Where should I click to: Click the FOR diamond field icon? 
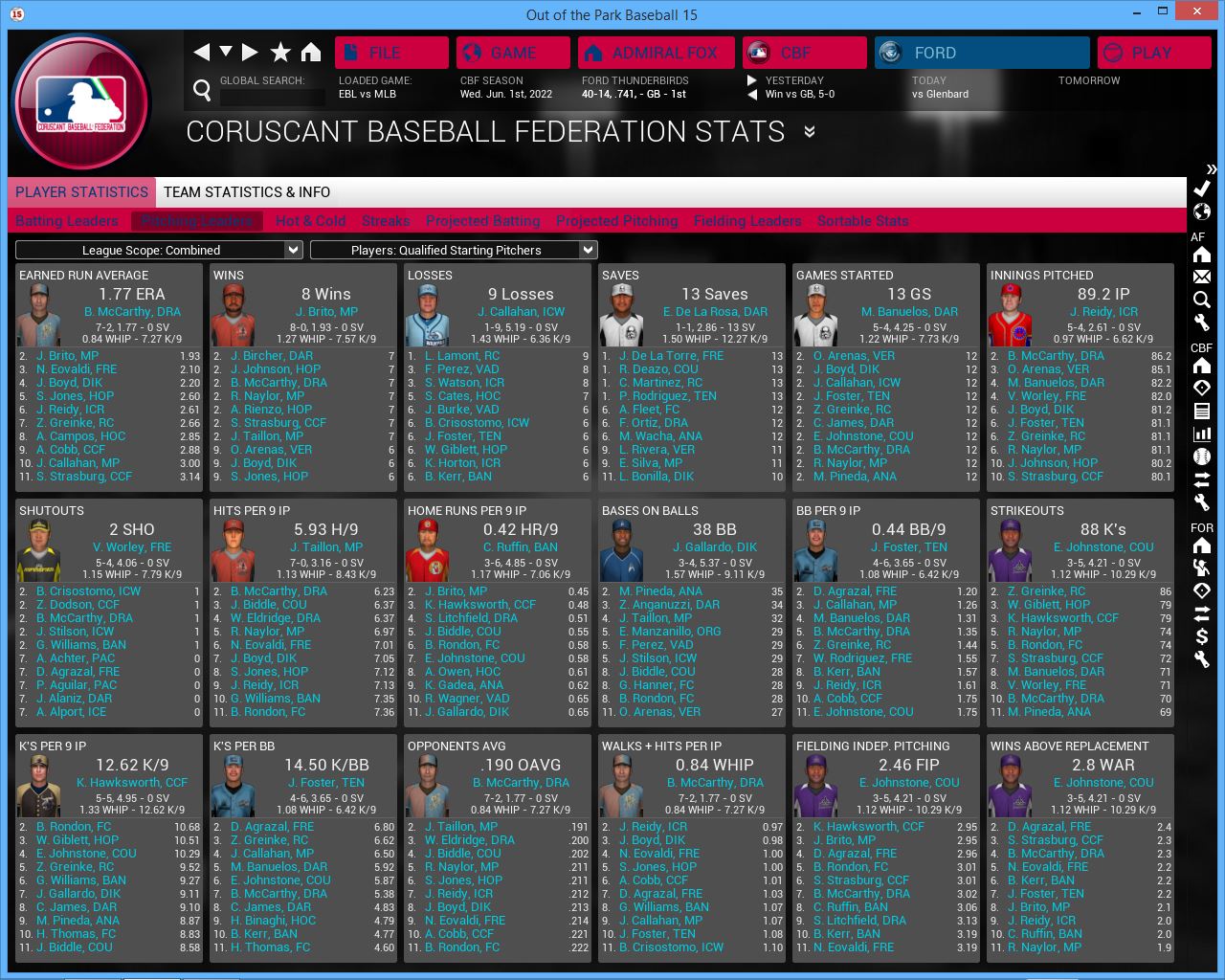click(1202, 590)
